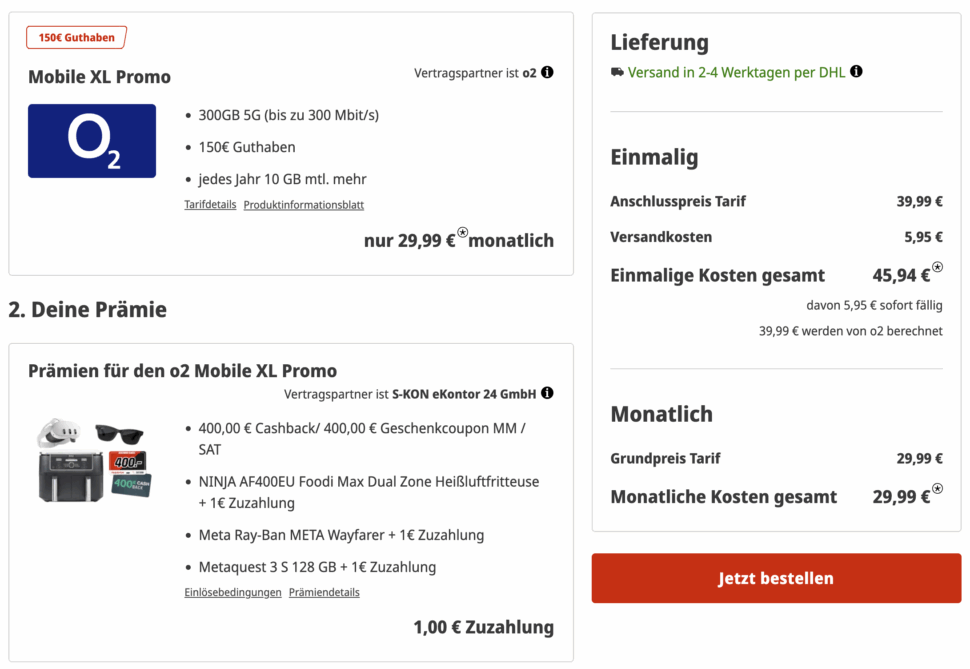The height and width of the screenshot is (669, 970).
Task: Open the Tarifdetails link
Action: (x=210, y=205)
